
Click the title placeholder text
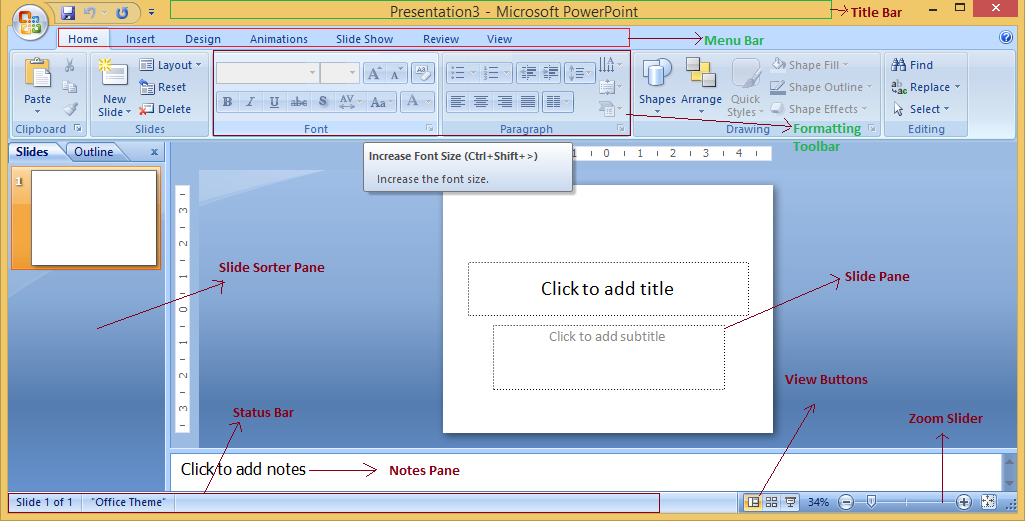click(607, 288)
